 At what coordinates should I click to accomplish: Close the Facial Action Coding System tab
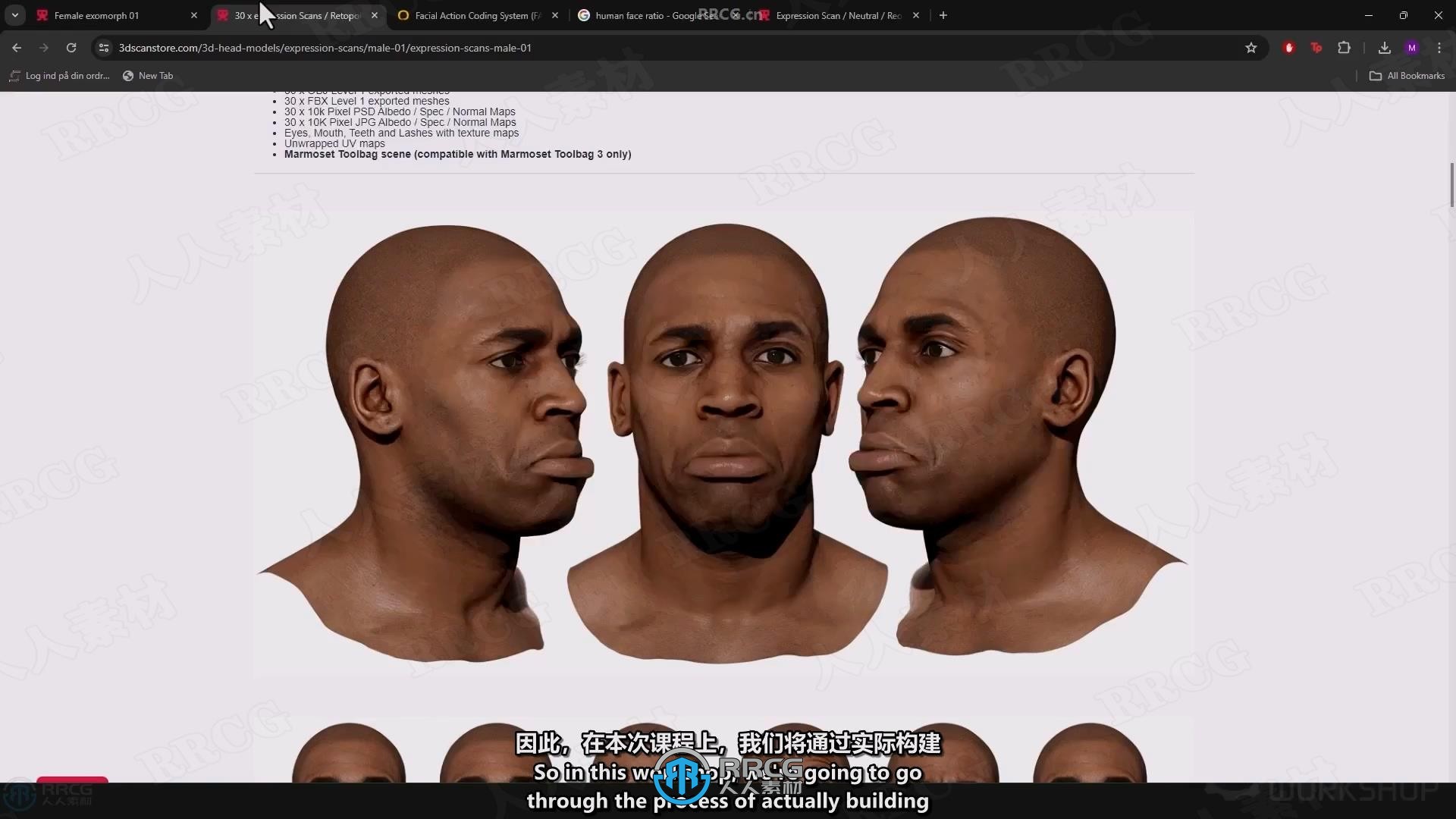(555, 15)
